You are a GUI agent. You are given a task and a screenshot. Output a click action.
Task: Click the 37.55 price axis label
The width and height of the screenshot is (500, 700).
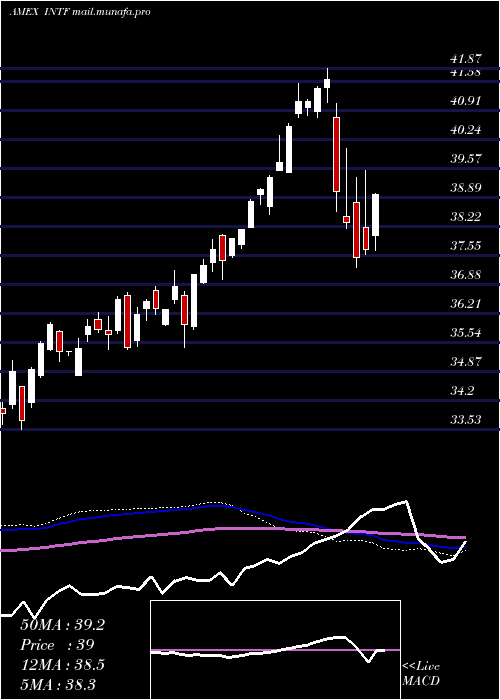click(465, 246)
